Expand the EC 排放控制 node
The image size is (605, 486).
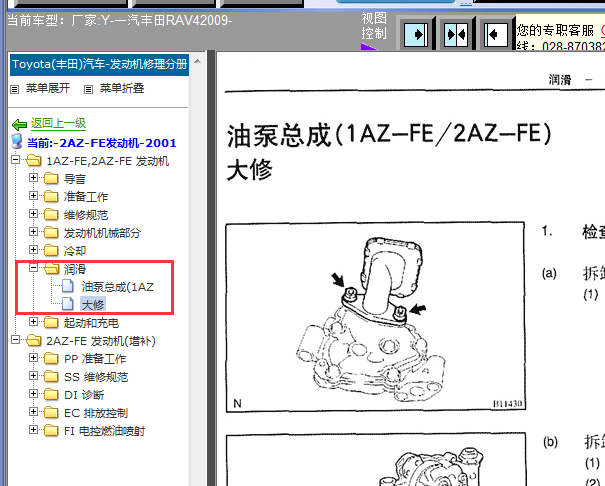(34, 412)
